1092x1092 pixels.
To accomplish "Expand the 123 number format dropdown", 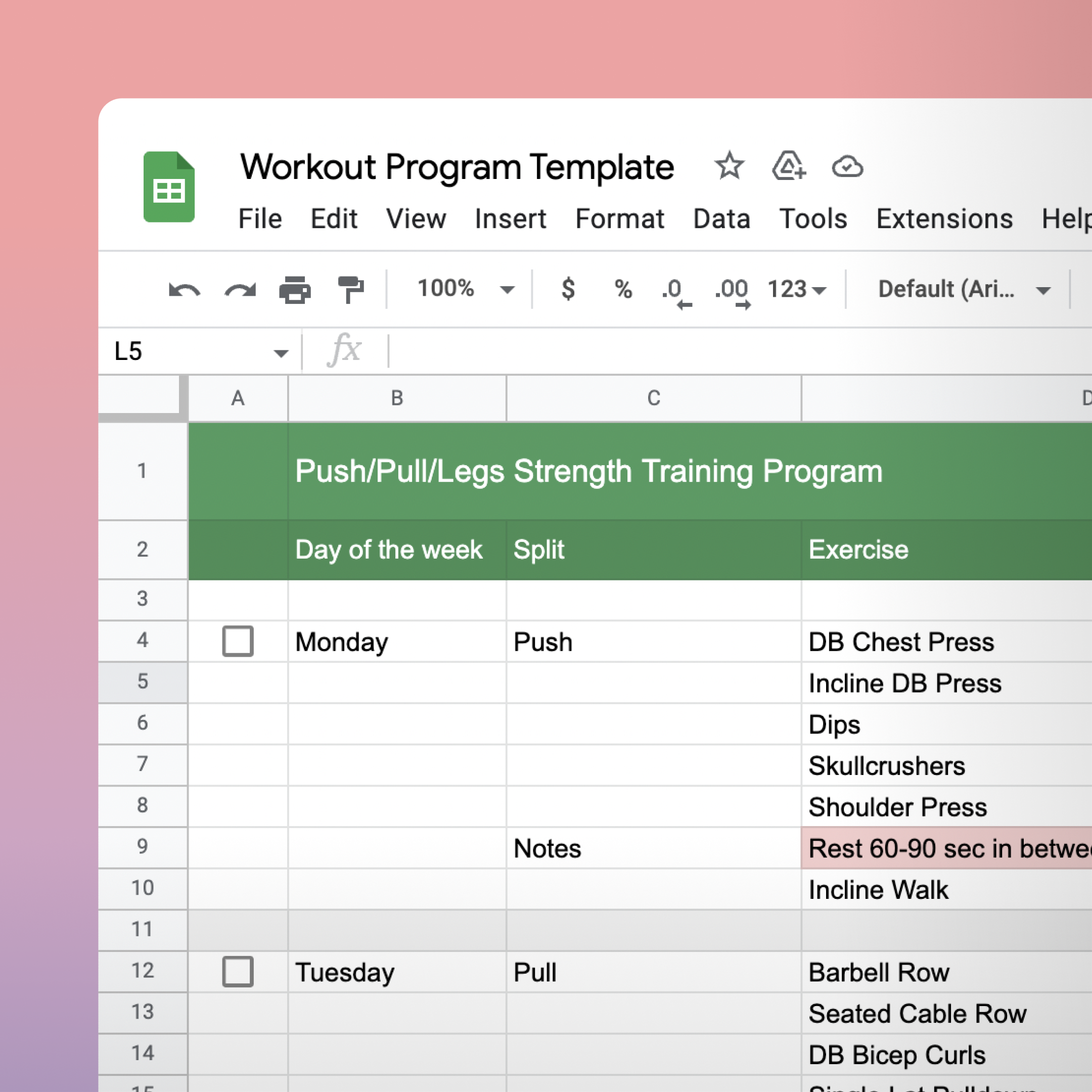I will tap(796, 289).
